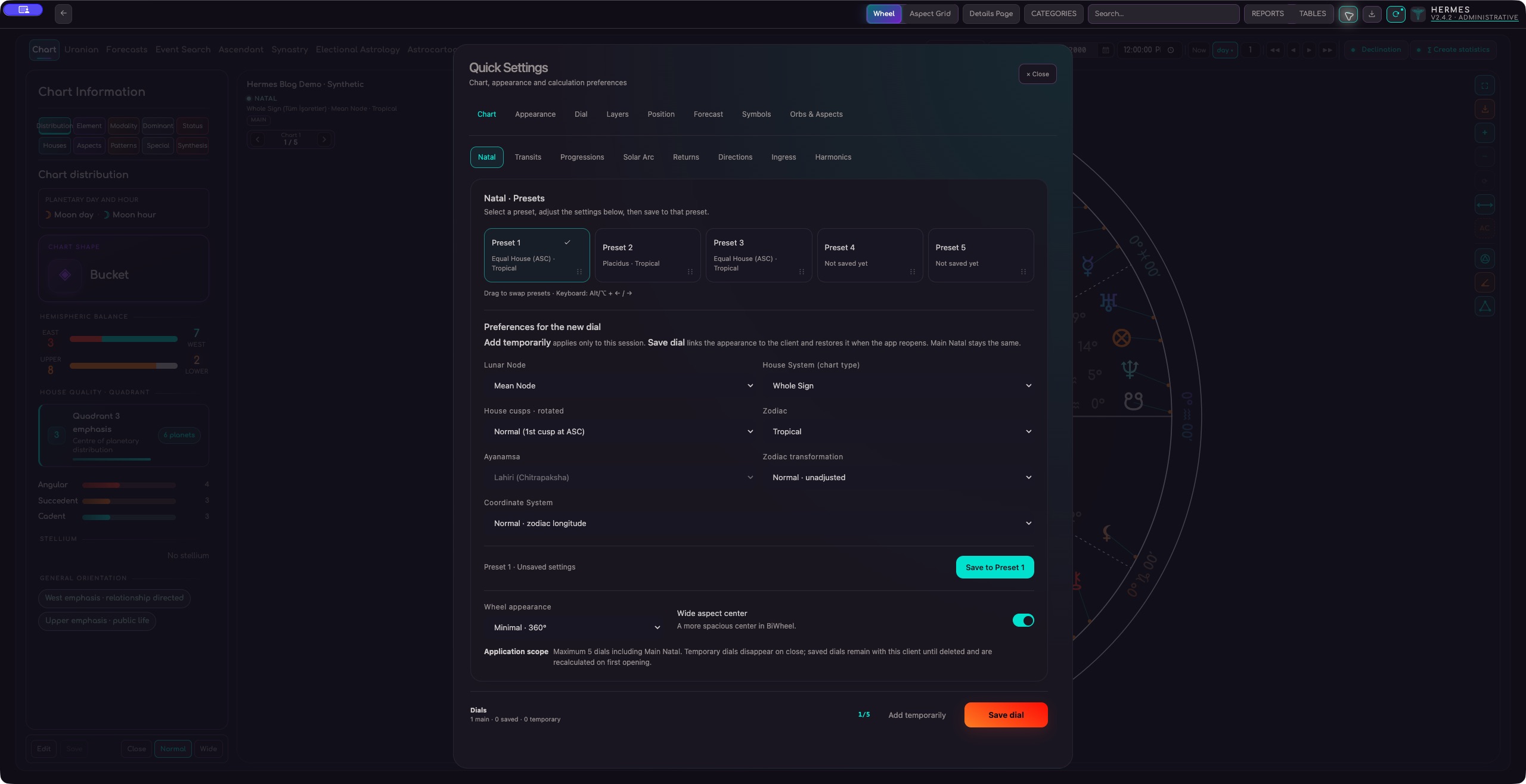Screen dimensions: 1526x784
Task: Activate the pointer cursor tool in top toolbar
Action: tap(1348, 14)
